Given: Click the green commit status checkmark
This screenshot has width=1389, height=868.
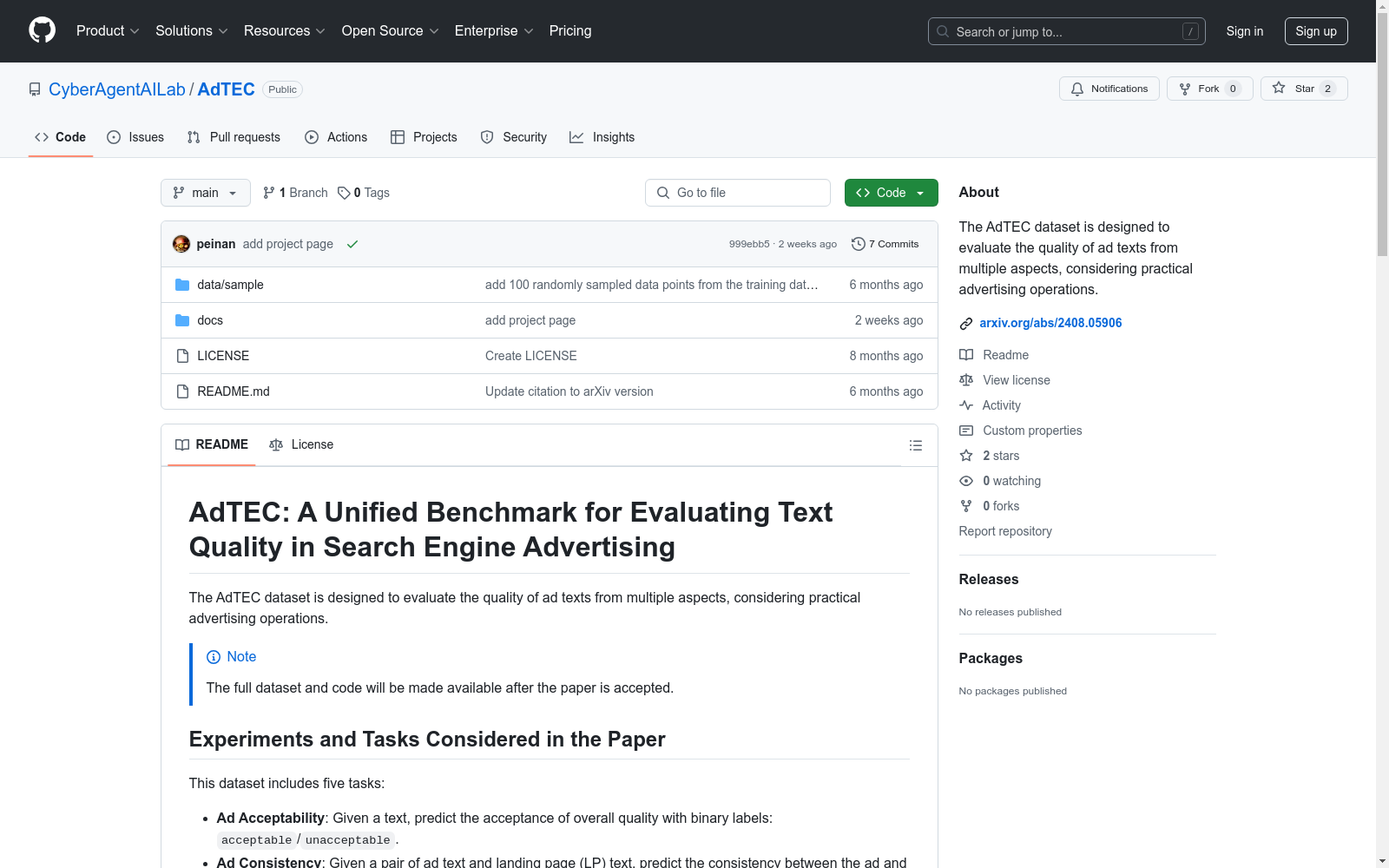Looking at the screenshot, I should click(352, 244).
